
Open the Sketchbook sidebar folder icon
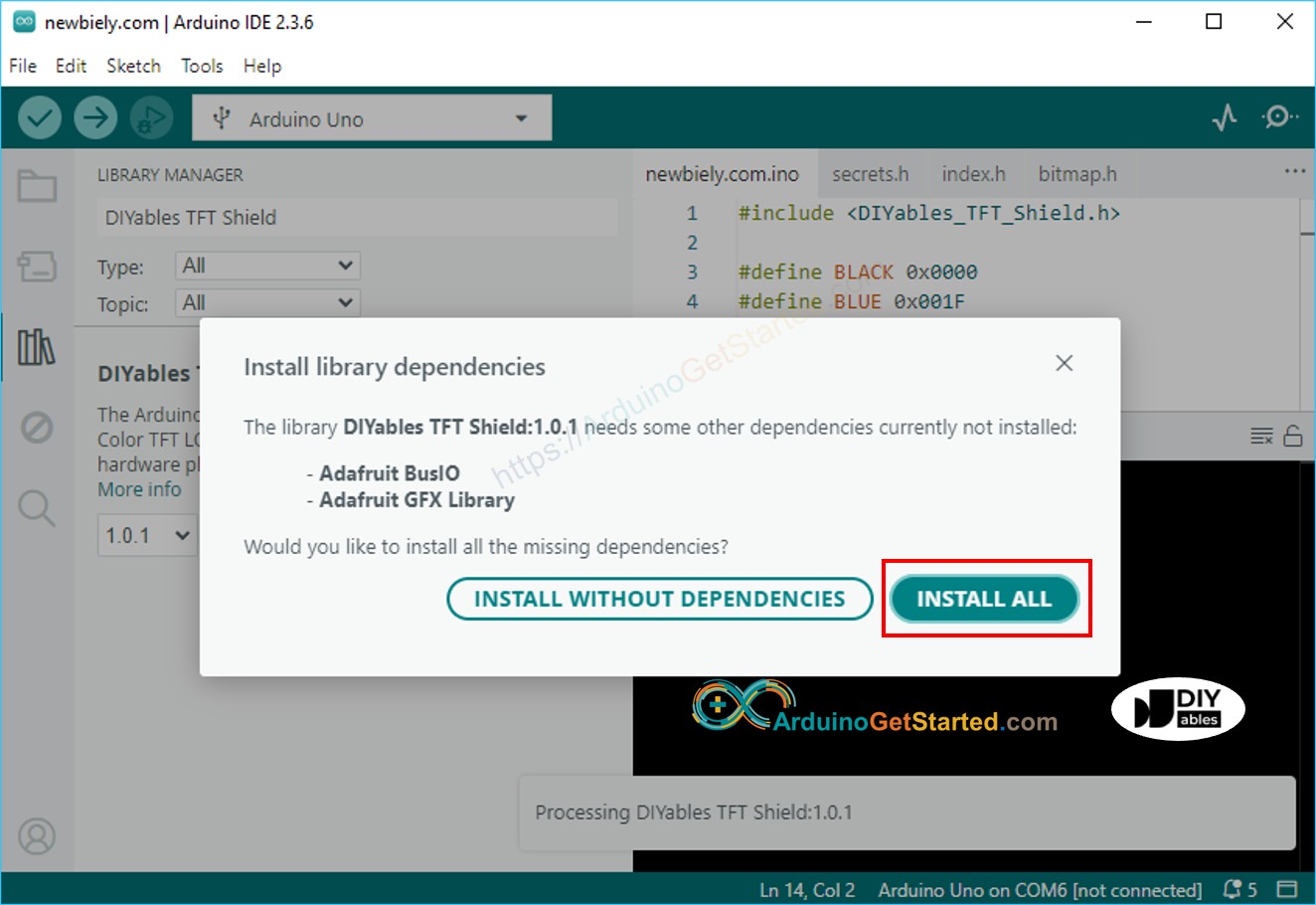[x=37, y=186]
